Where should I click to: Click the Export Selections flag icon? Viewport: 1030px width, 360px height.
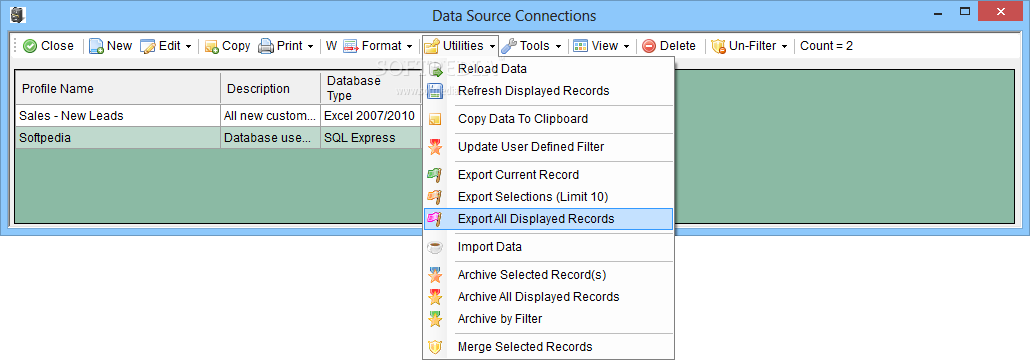point(435,196)
